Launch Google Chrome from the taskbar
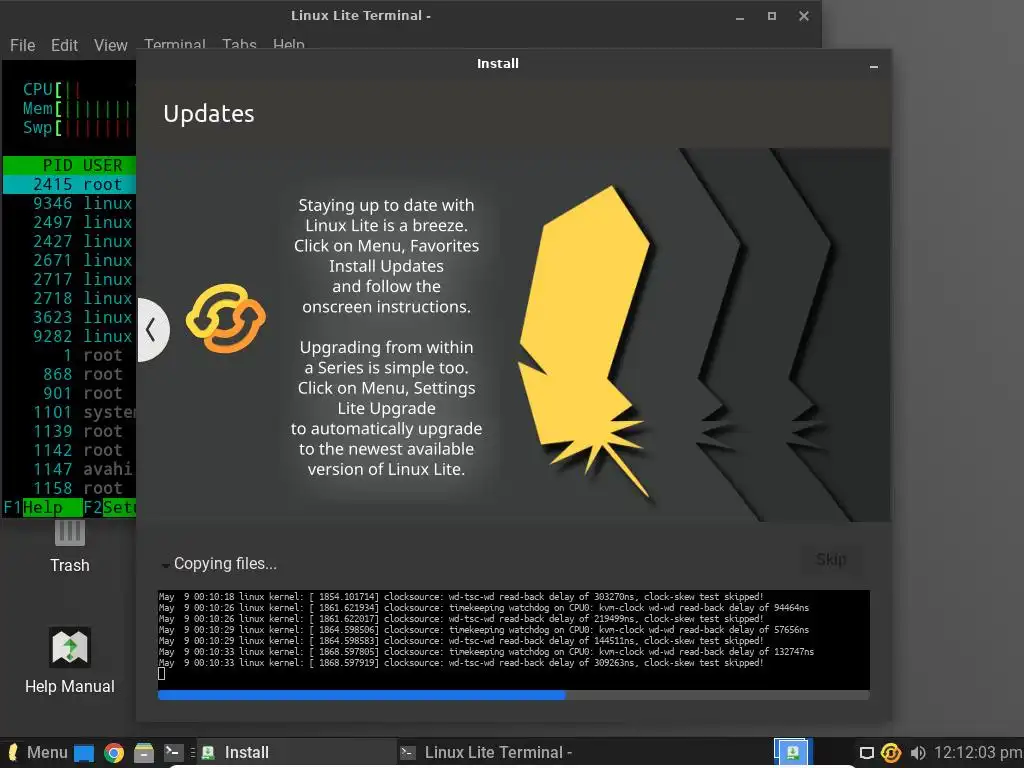1024x768 pixels. point(114,753)
